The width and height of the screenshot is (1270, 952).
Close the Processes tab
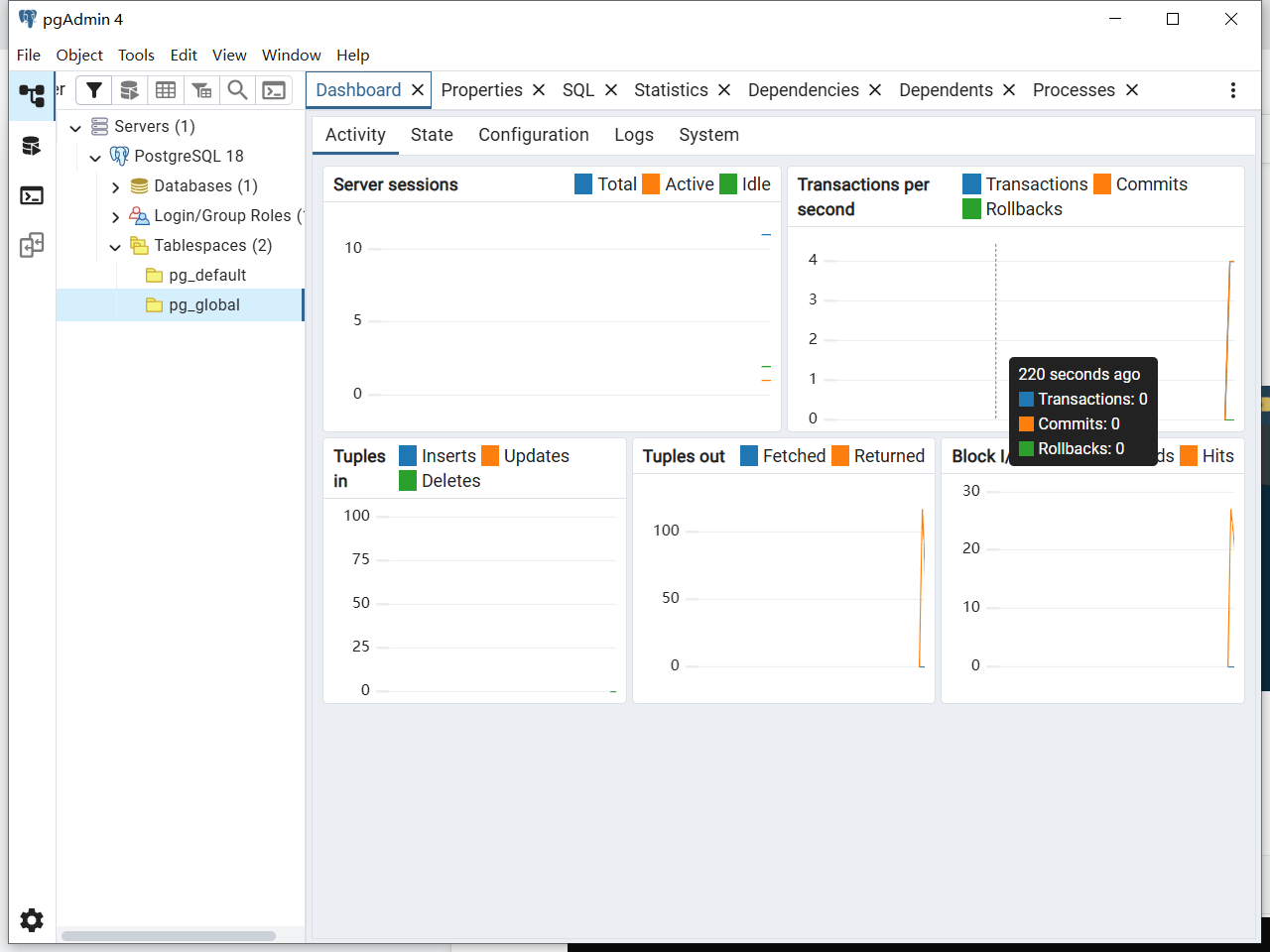click(1132, 90)
